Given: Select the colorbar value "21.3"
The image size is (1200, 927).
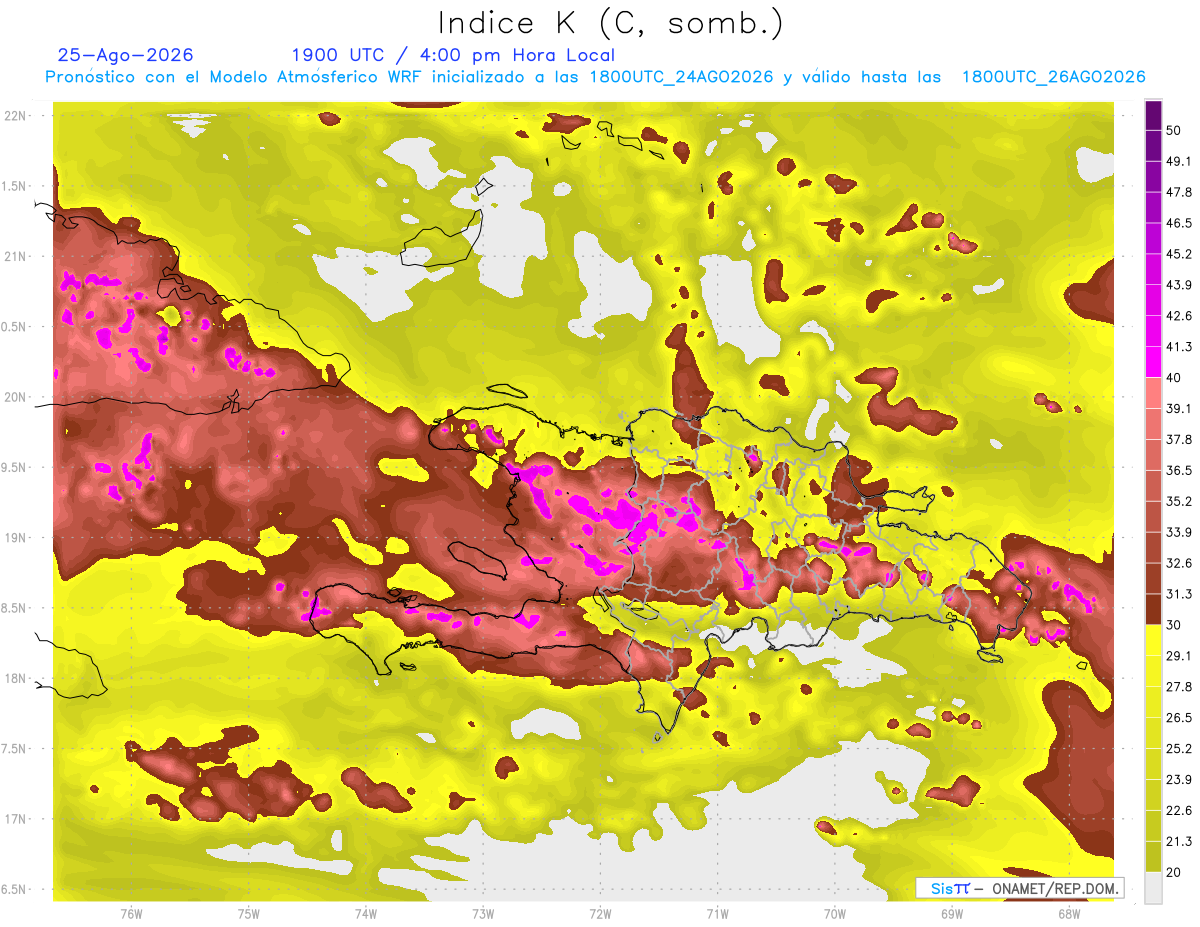Looking at the screenshot, I should tap(1179, 842).
